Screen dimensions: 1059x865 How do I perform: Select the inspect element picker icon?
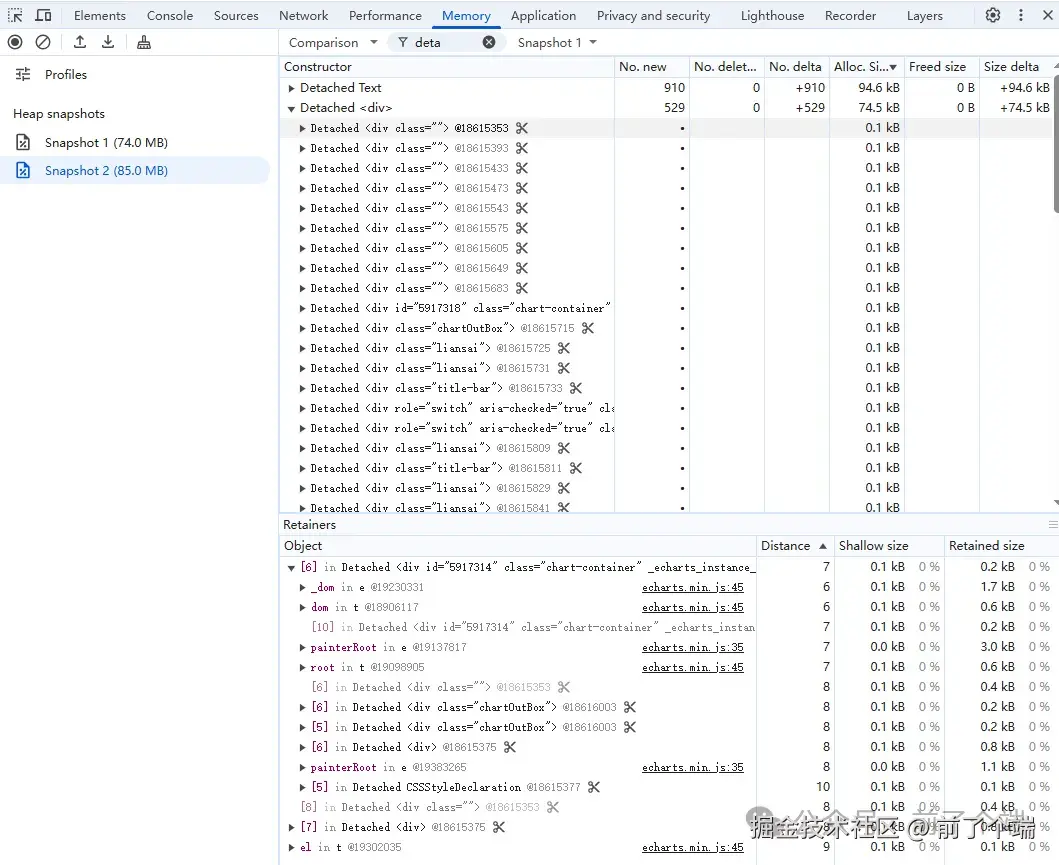15,15
